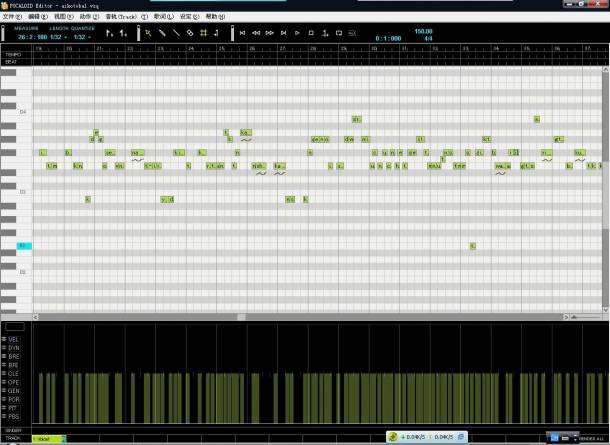
Task: Click the vertical scrollbar up arrow
Action: pos(605,69)
